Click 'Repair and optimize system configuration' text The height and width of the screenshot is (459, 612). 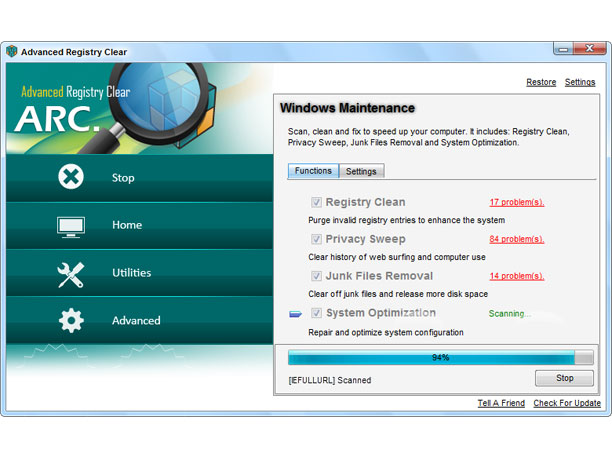click(386, 333)
